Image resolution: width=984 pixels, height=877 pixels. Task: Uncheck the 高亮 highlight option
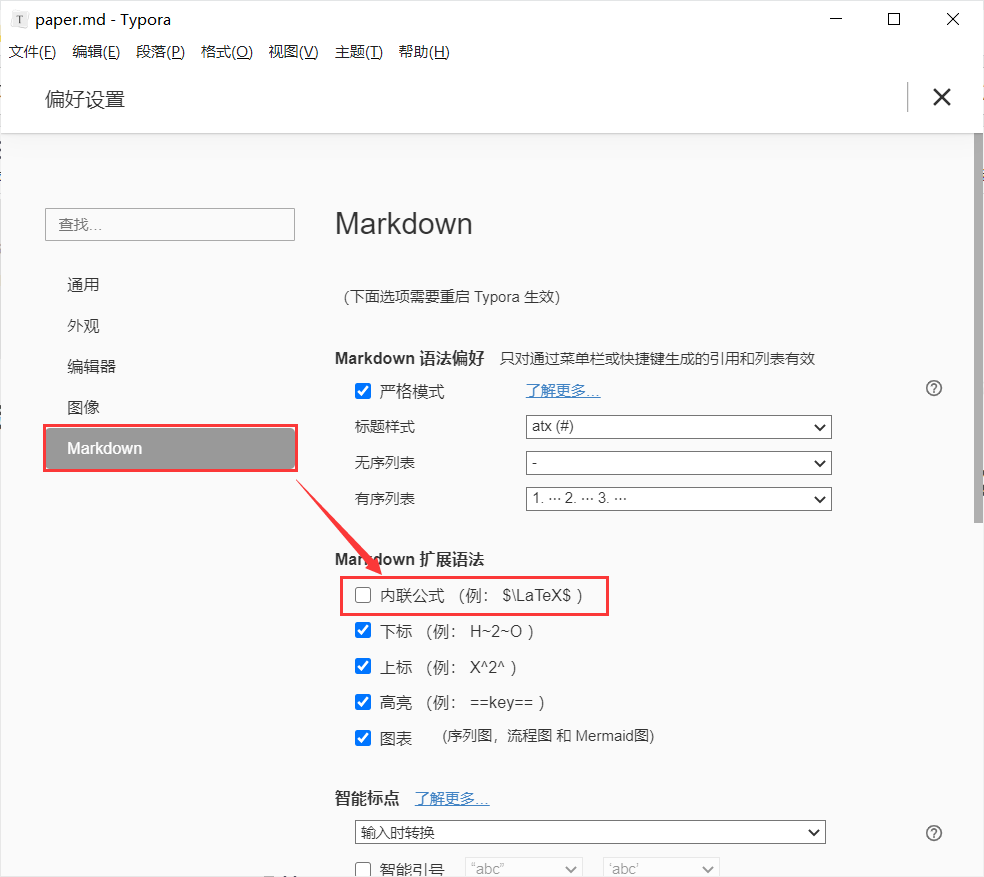coord(363,701)
